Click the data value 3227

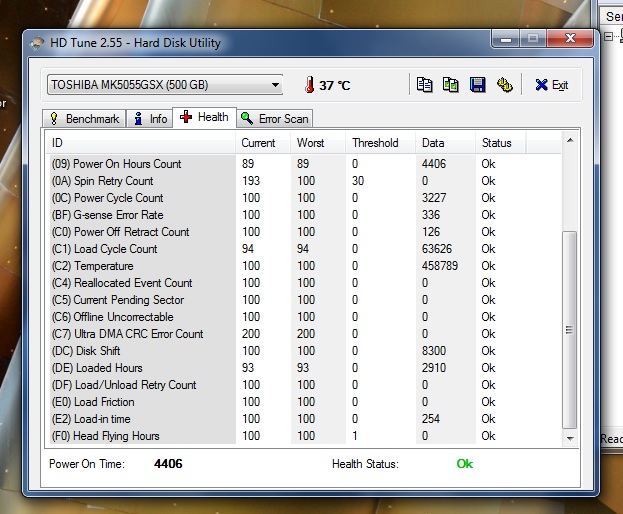tap(434, 198)
